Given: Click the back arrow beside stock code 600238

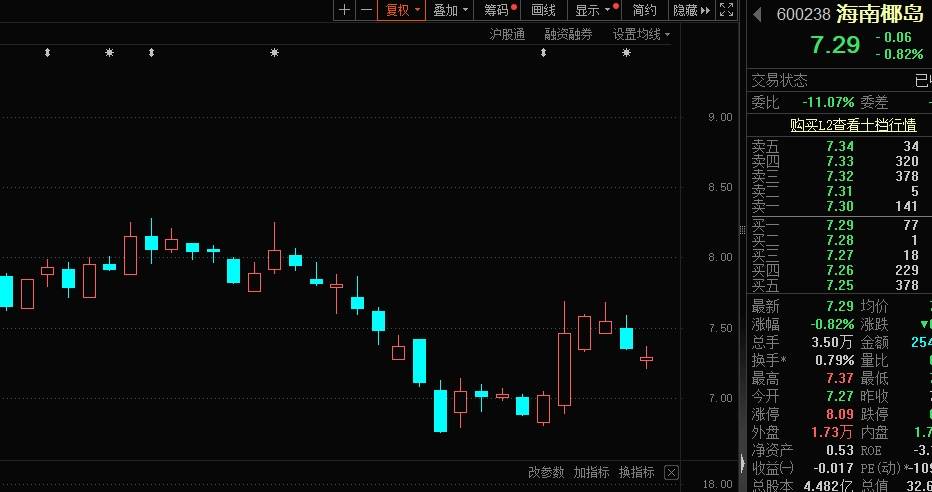Looking at the screenshot, I should tap(758, 14).
